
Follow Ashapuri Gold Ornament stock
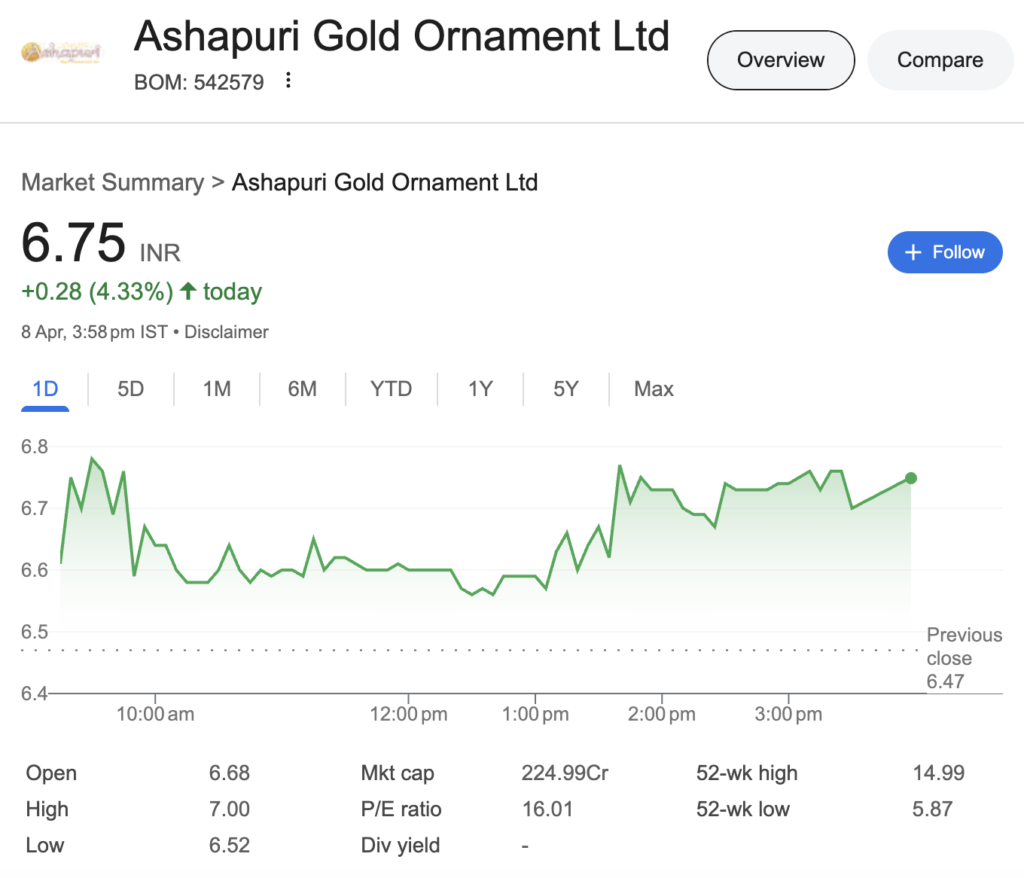coord(944,252)
